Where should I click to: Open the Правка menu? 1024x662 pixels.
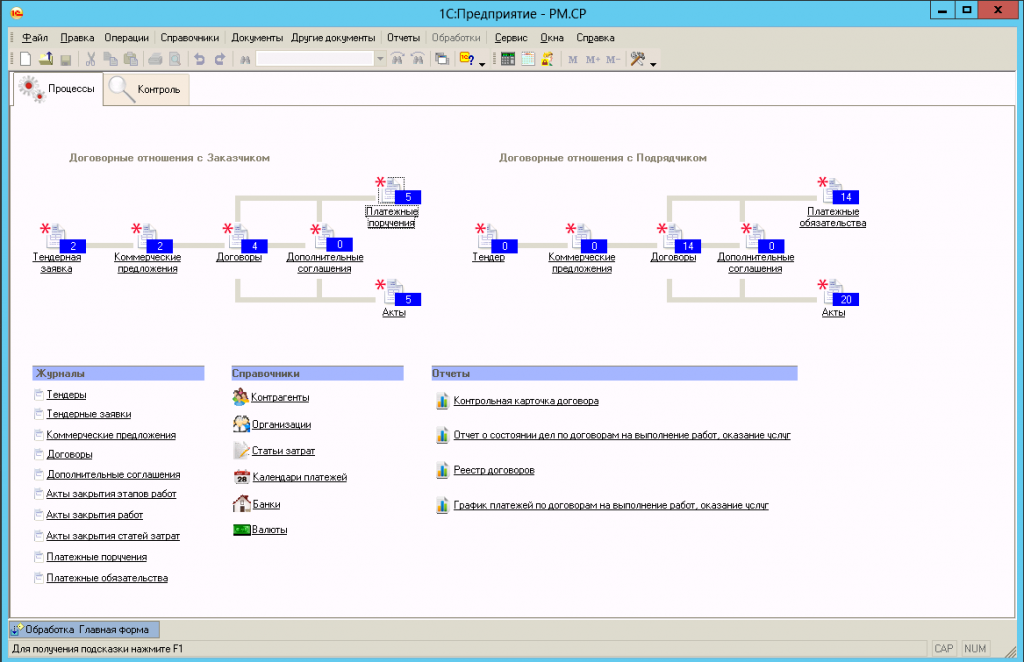coord(77,38)
